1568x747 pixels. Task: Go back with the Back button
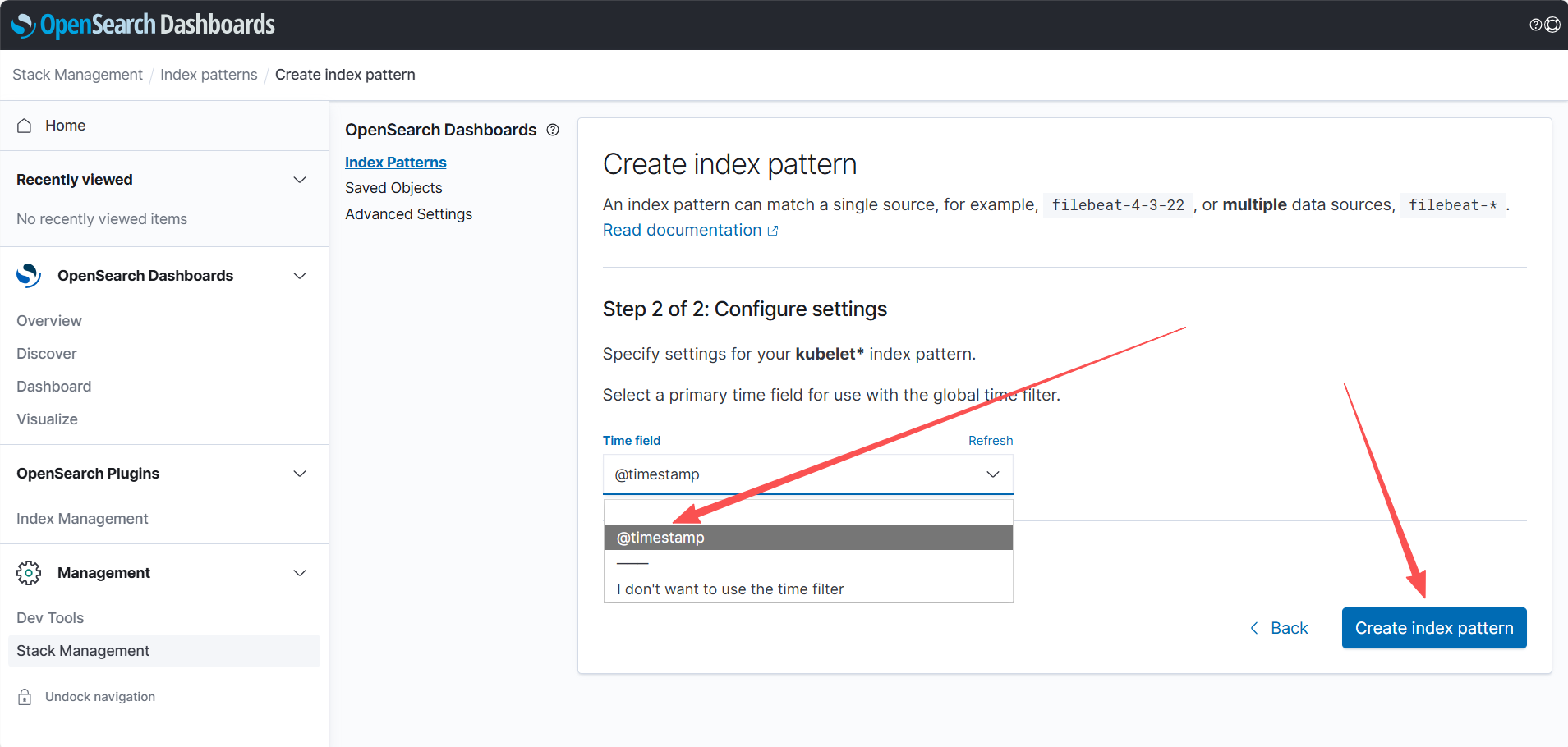click(x=1279, y=628)
